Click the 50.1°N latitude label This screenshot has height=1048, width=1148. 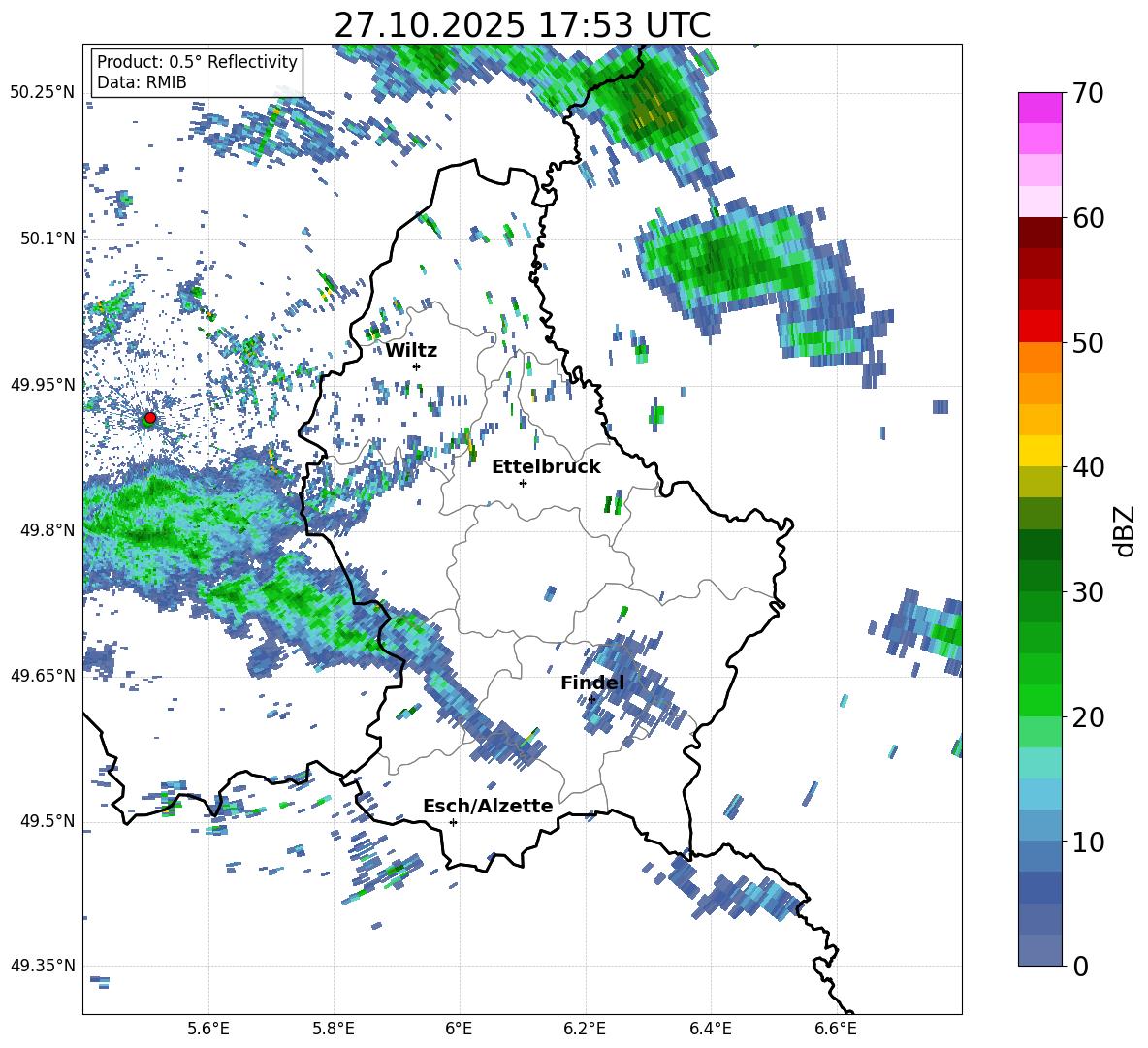(x=48, y=238)
